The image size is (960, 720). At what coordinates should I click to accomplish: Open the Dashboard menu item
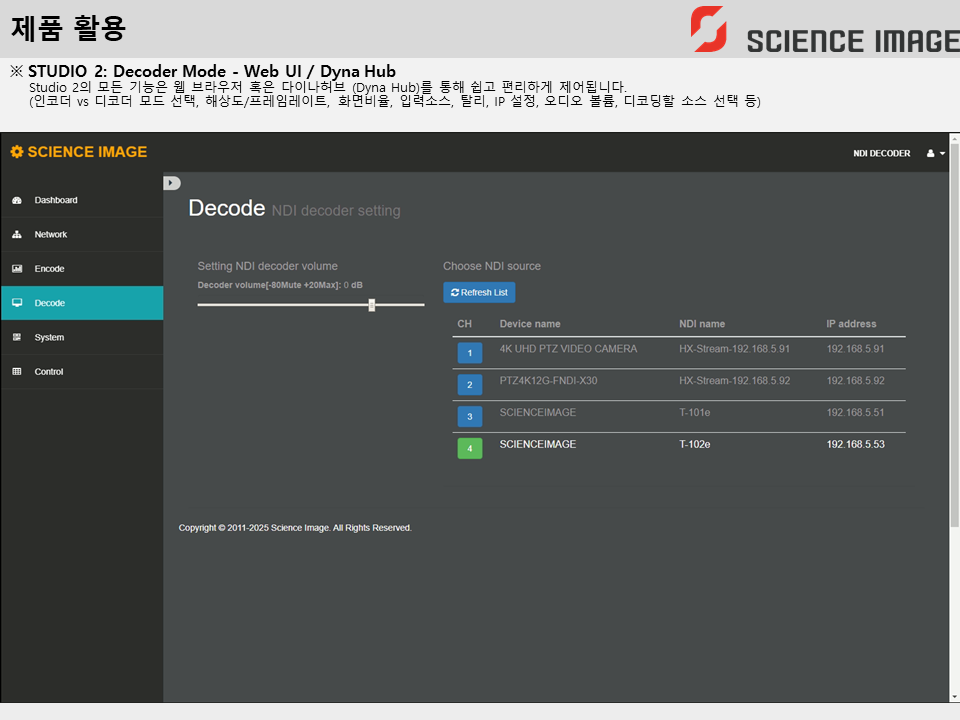click(x=82, y=200)
